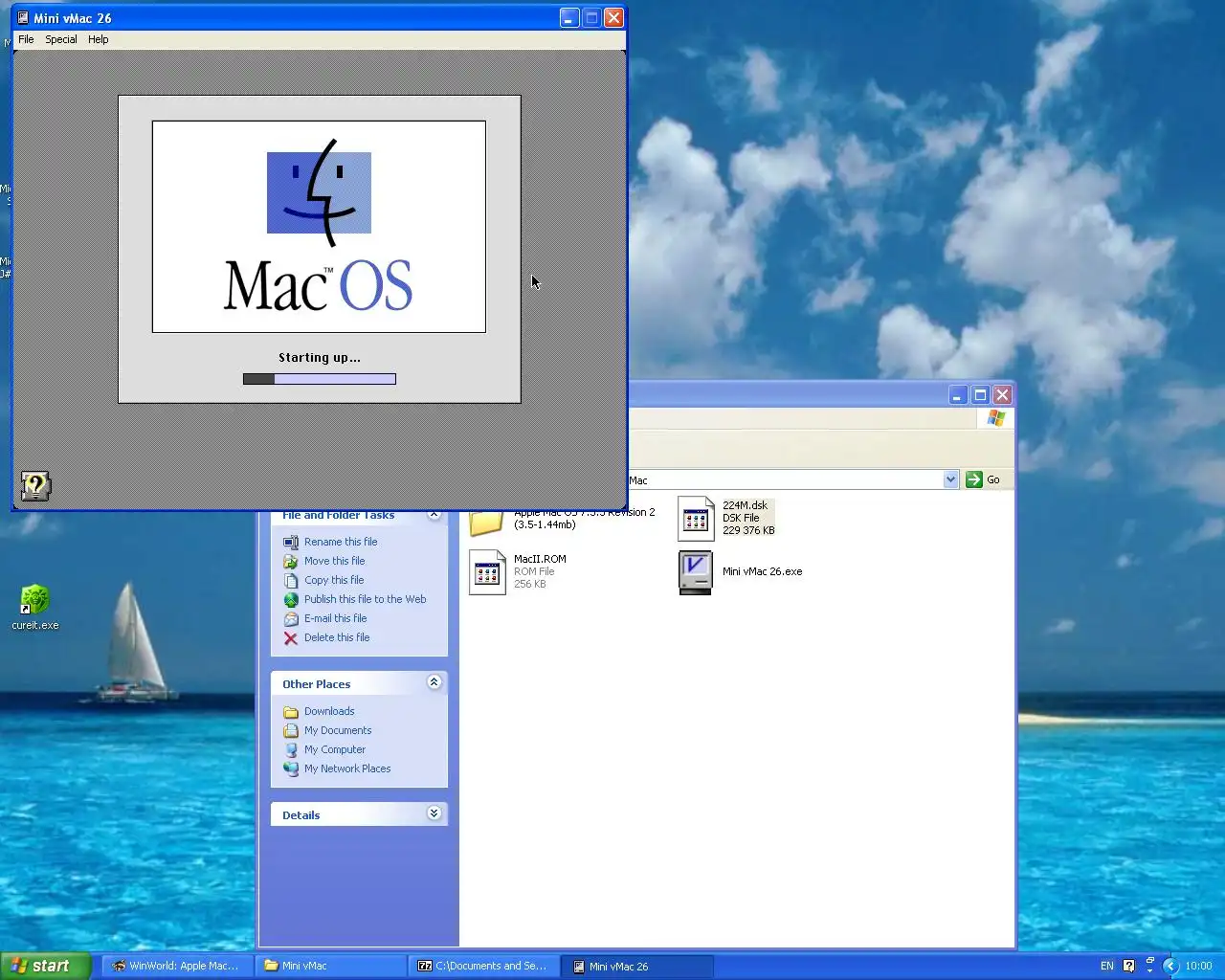Click the taskbar clock showing 10:00
This screenshot has width=1225, height=980.
point(1198,967)
